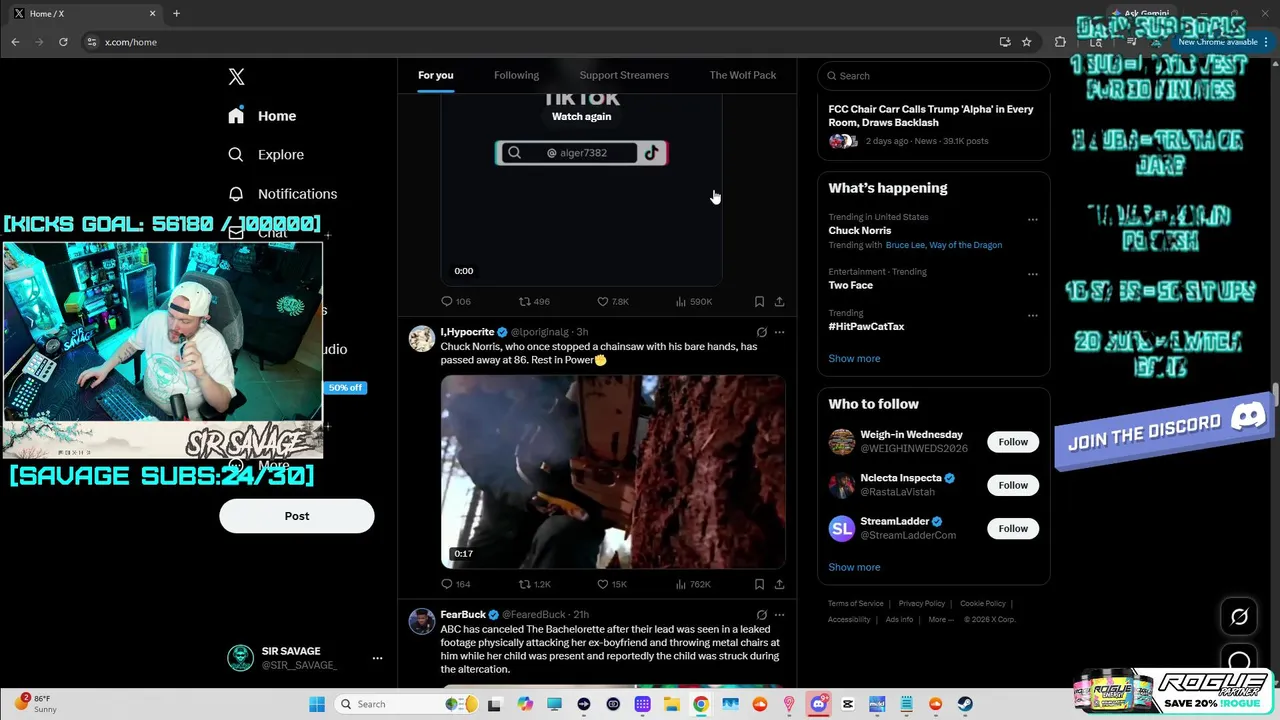Open the More footer links menu
The width and height of the screenshot is (1280, 720).
coord(941,619)
